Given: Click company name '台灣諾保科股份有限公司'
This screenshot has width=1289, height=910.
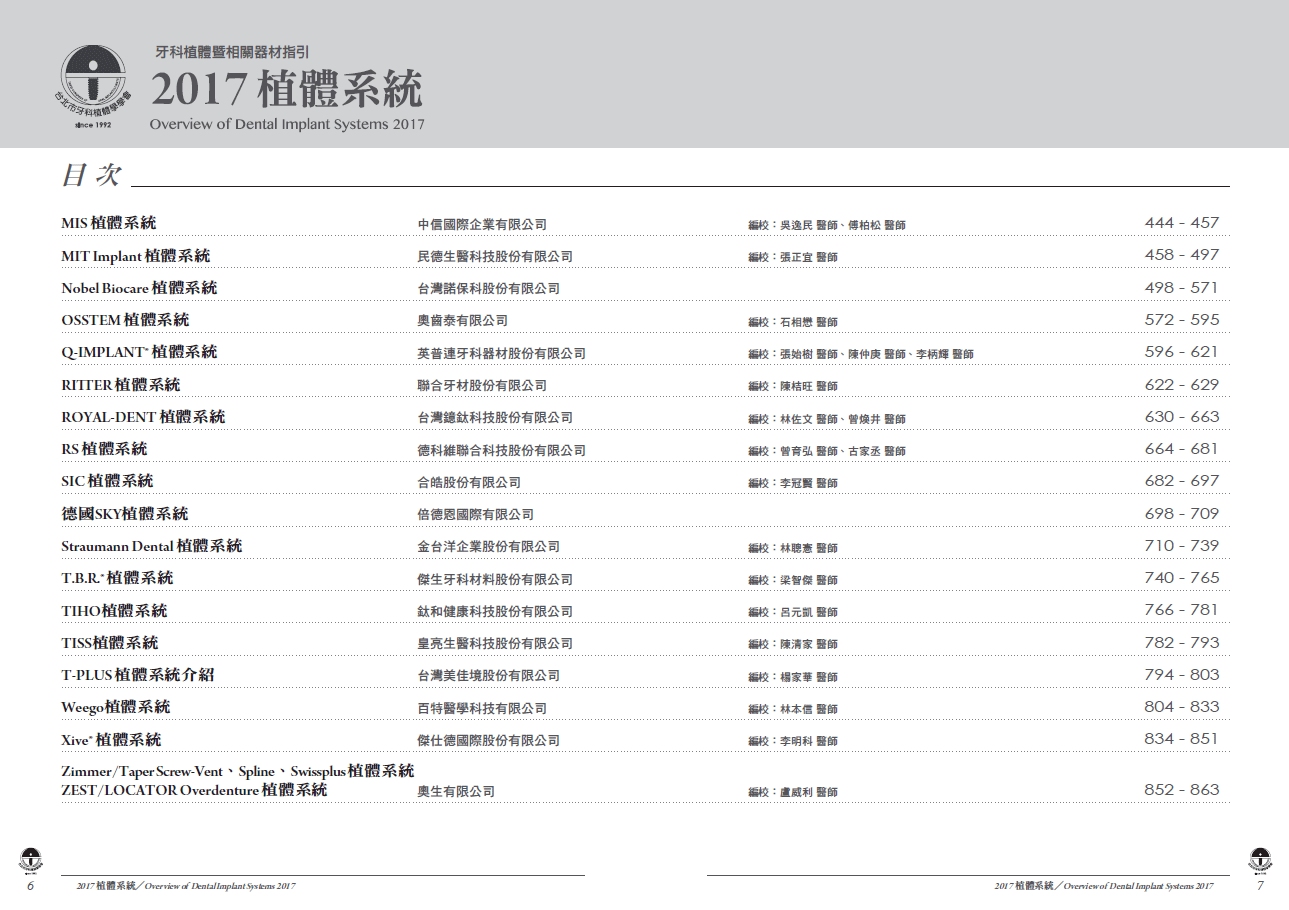Looking at the screenshot, I should point(488,289).
